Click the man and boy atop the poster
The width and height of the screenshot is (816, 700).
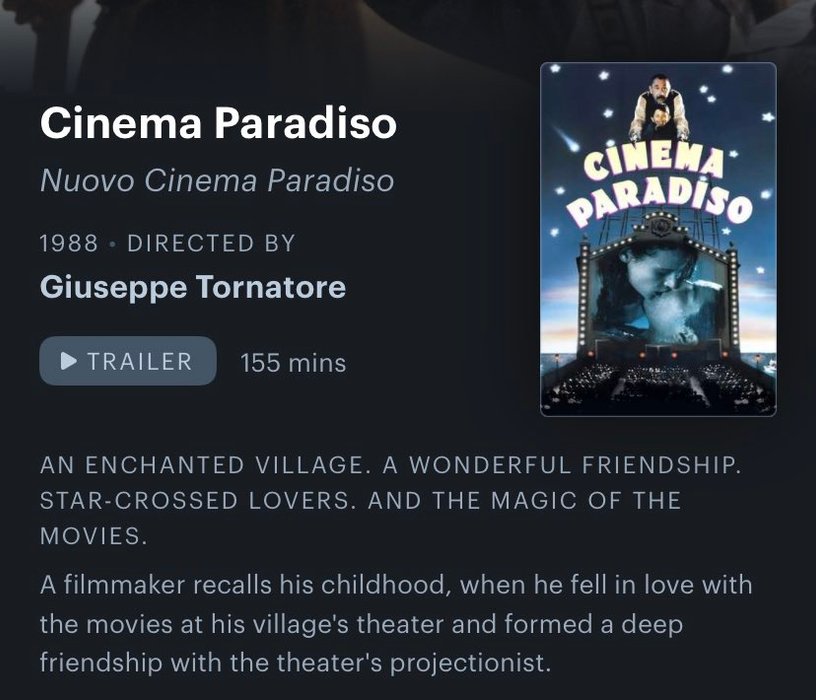point(659,108)
